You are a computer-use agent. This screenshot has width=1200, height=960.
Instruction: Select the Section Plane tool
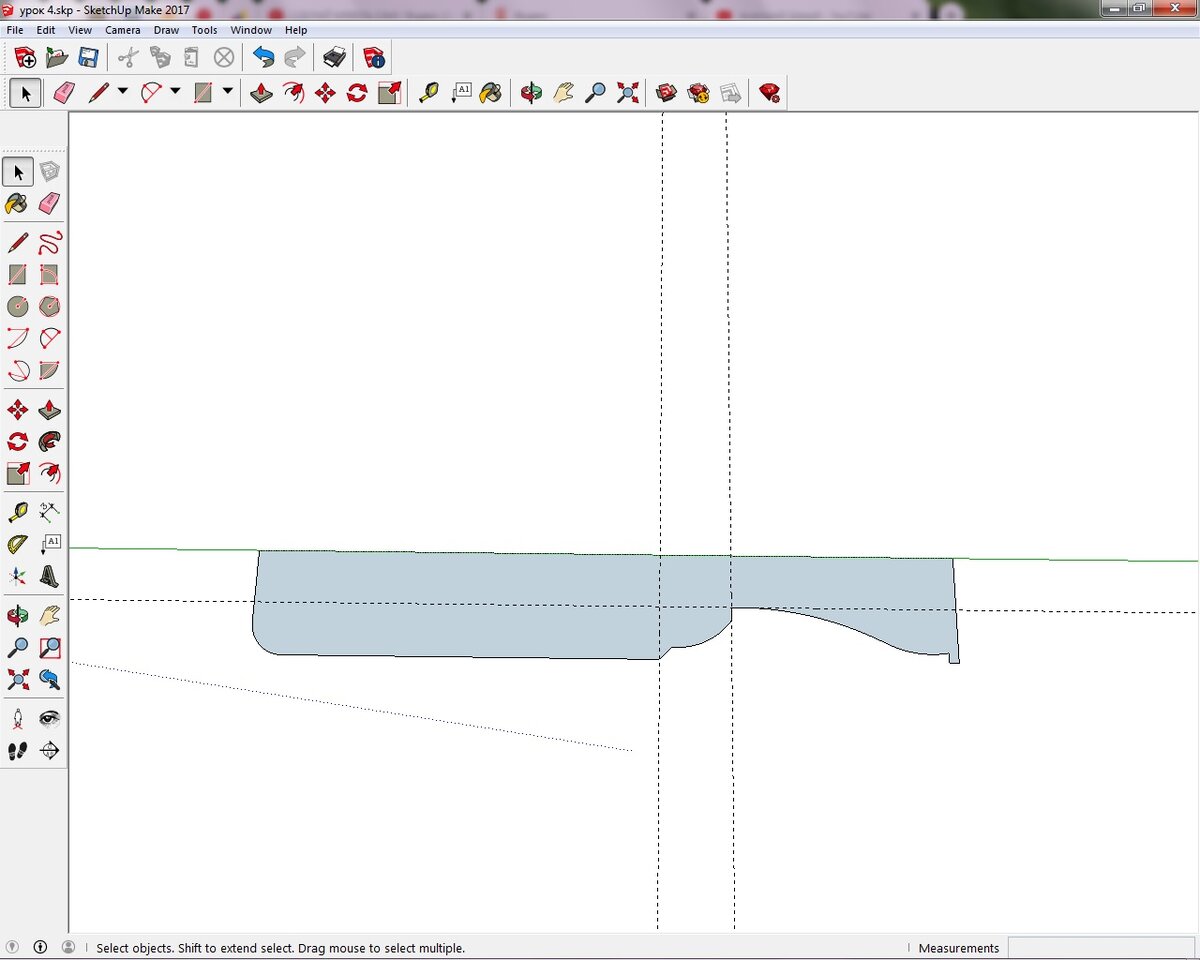(x=49, y=750)
